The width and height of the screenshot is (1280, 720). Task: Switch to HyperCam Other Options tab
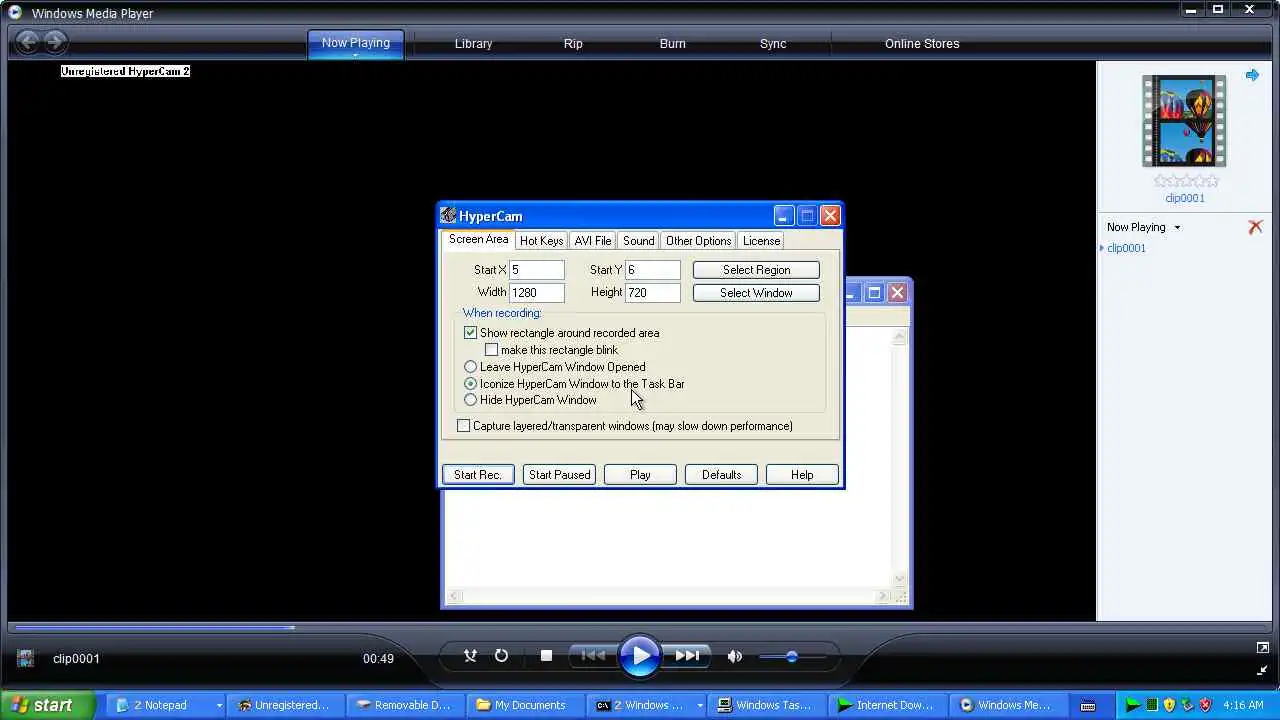click(698, 241)
